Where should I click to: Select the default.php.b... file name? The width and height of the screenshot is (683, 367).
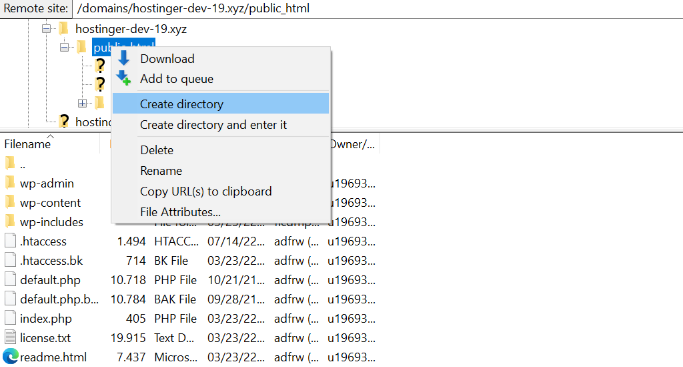pos(59,299)
